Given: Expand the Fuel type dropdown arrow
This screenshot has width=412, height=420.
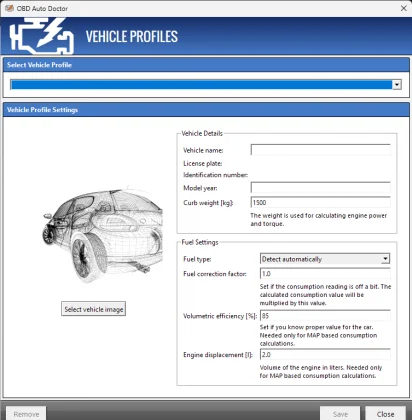Looking at the screenshot, I should coord(385,259).
